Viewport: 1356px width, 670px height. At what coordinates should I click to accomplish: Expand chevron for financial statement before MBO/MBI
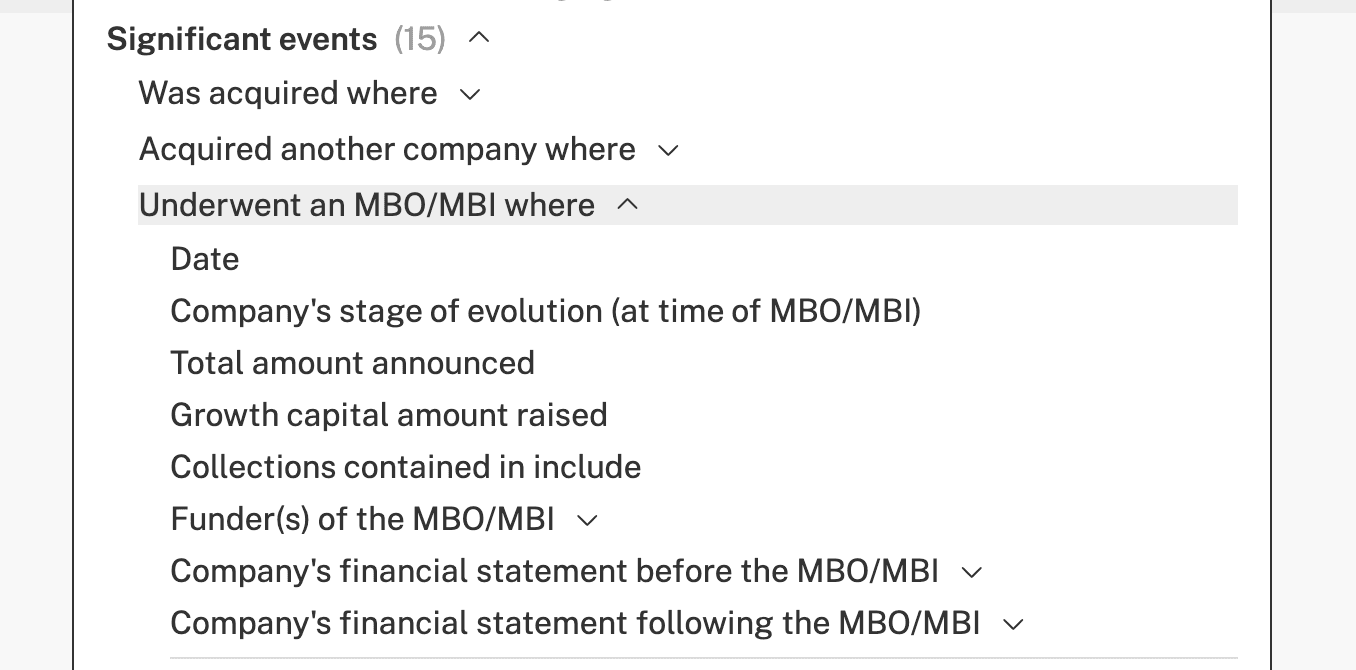click(972, 573)
